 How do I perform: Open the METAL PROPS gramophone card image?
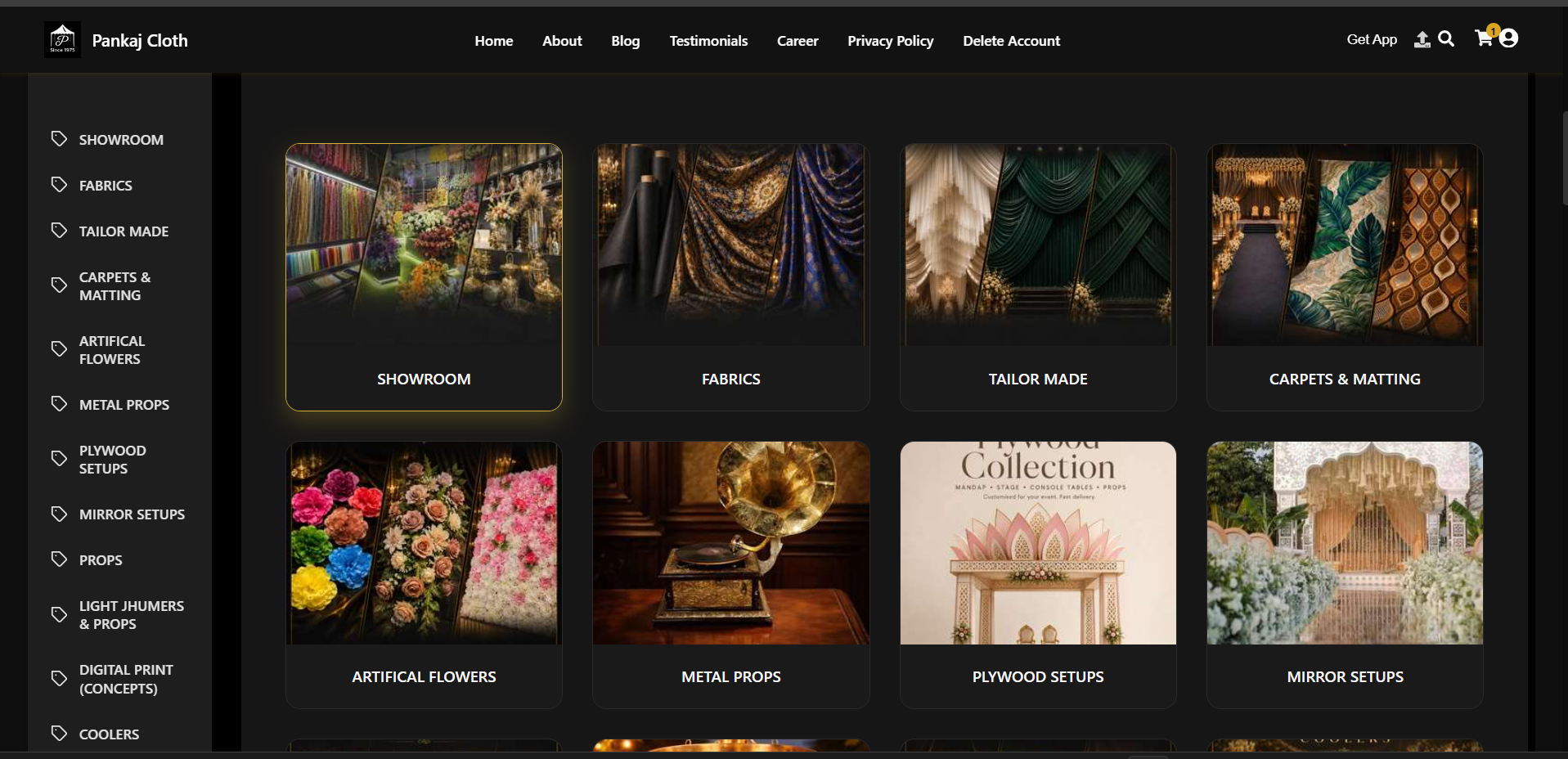click(731, 543)
